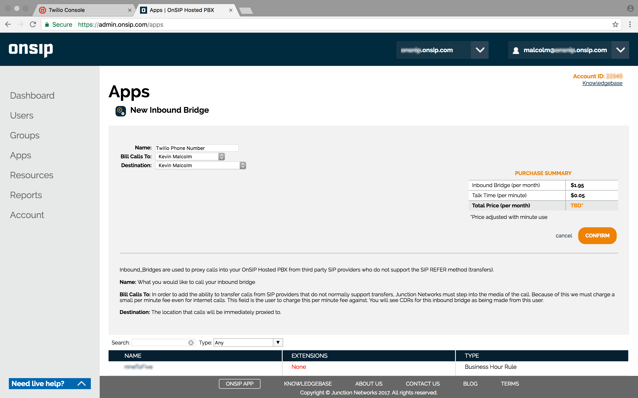638x398 pixels.
Task: Click the $1.95 Inbound Bridge price
Action: 577,185
